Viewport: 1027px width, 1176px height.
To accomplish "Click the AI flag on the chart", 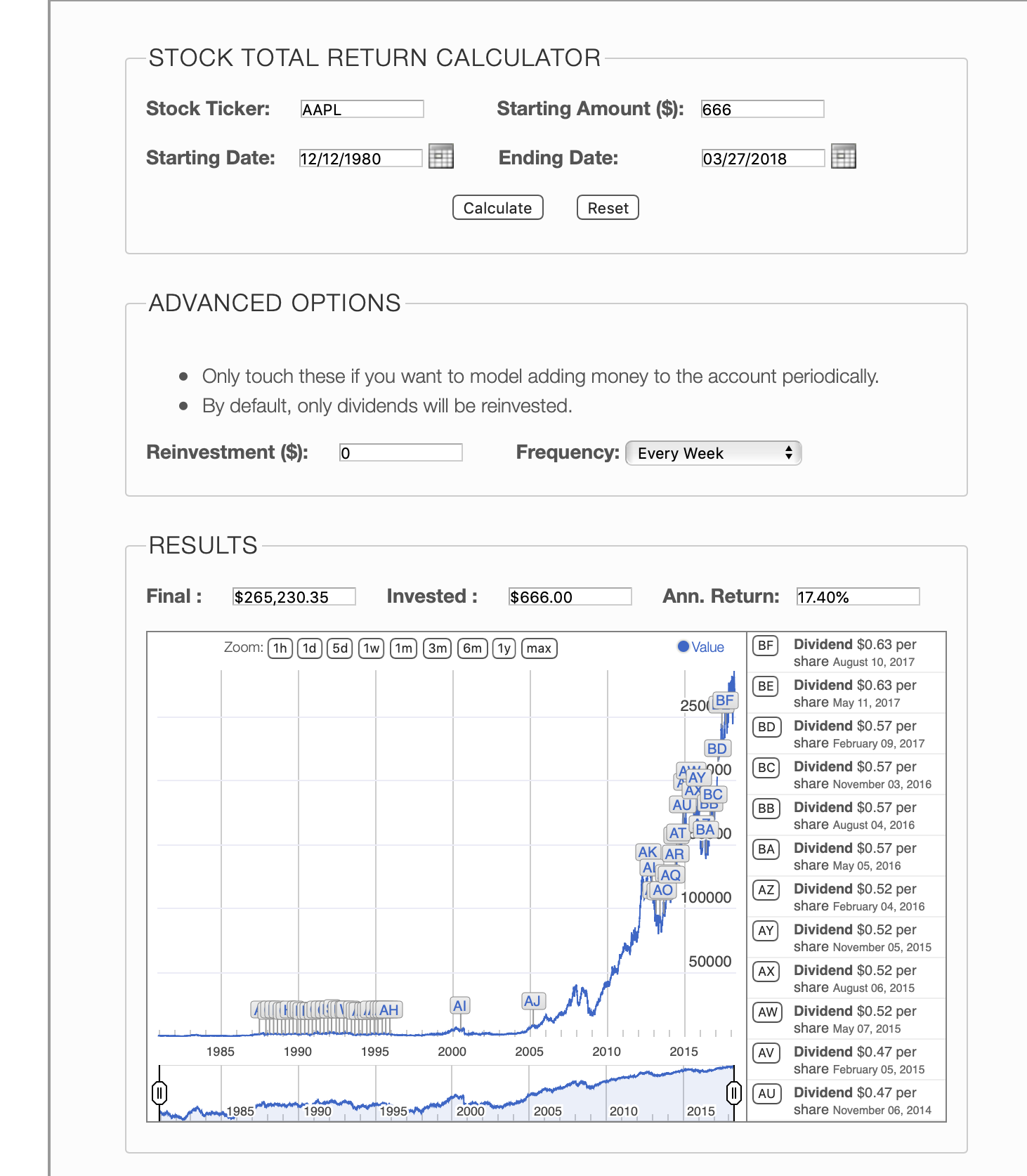I will click(x=460, y=1005).
